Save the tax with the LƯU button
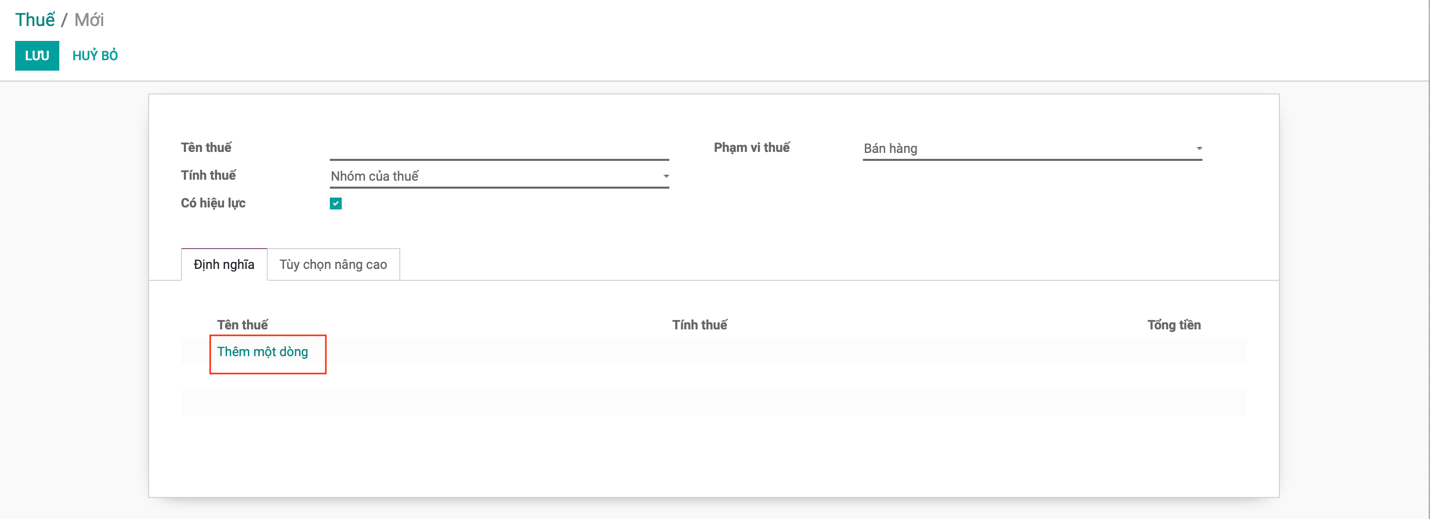The width and height of the screenshot is (1430, 519). [37, 56]
